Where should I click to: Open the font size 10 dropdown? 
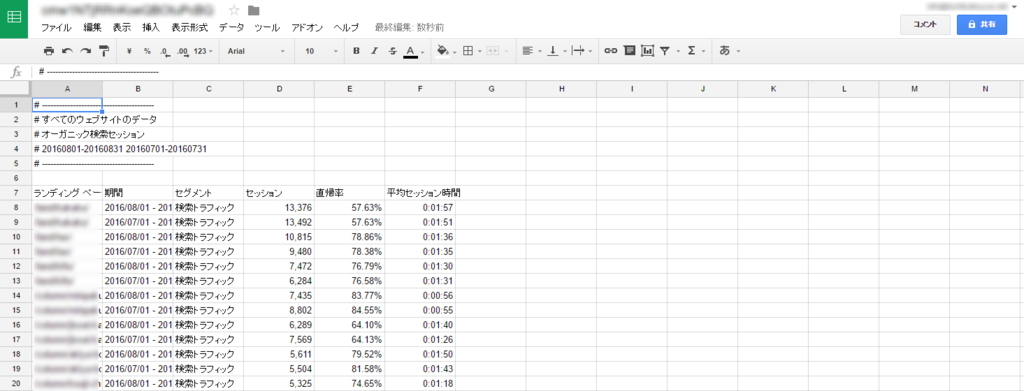(322, 51)
